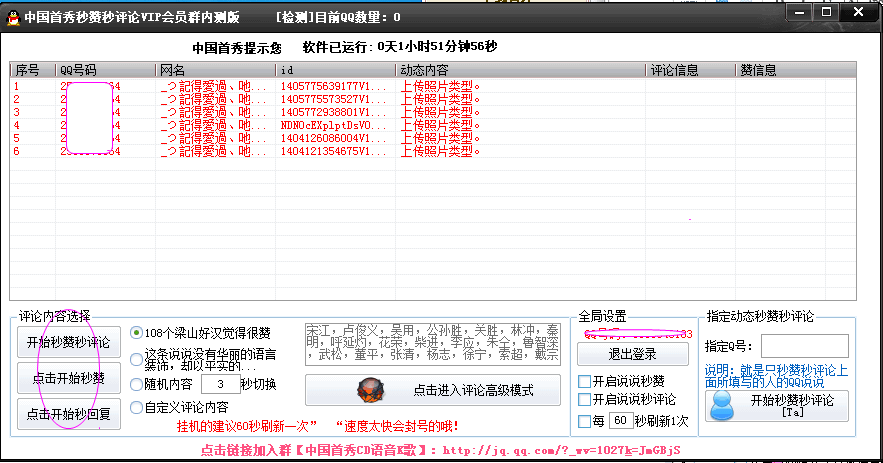Click the 开始秒赞秒评论 button on left
The height and width of the screenshot is (463, 883).
click(69, 342)
